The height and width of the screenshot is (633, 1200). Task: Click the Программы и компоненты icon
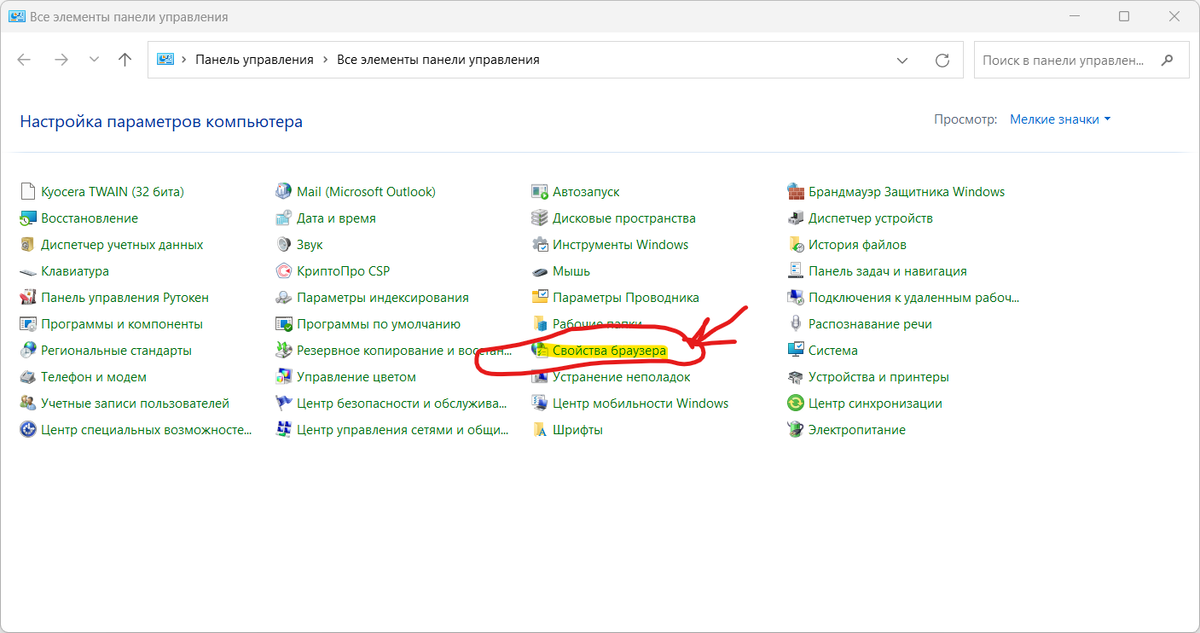(28, 324)
